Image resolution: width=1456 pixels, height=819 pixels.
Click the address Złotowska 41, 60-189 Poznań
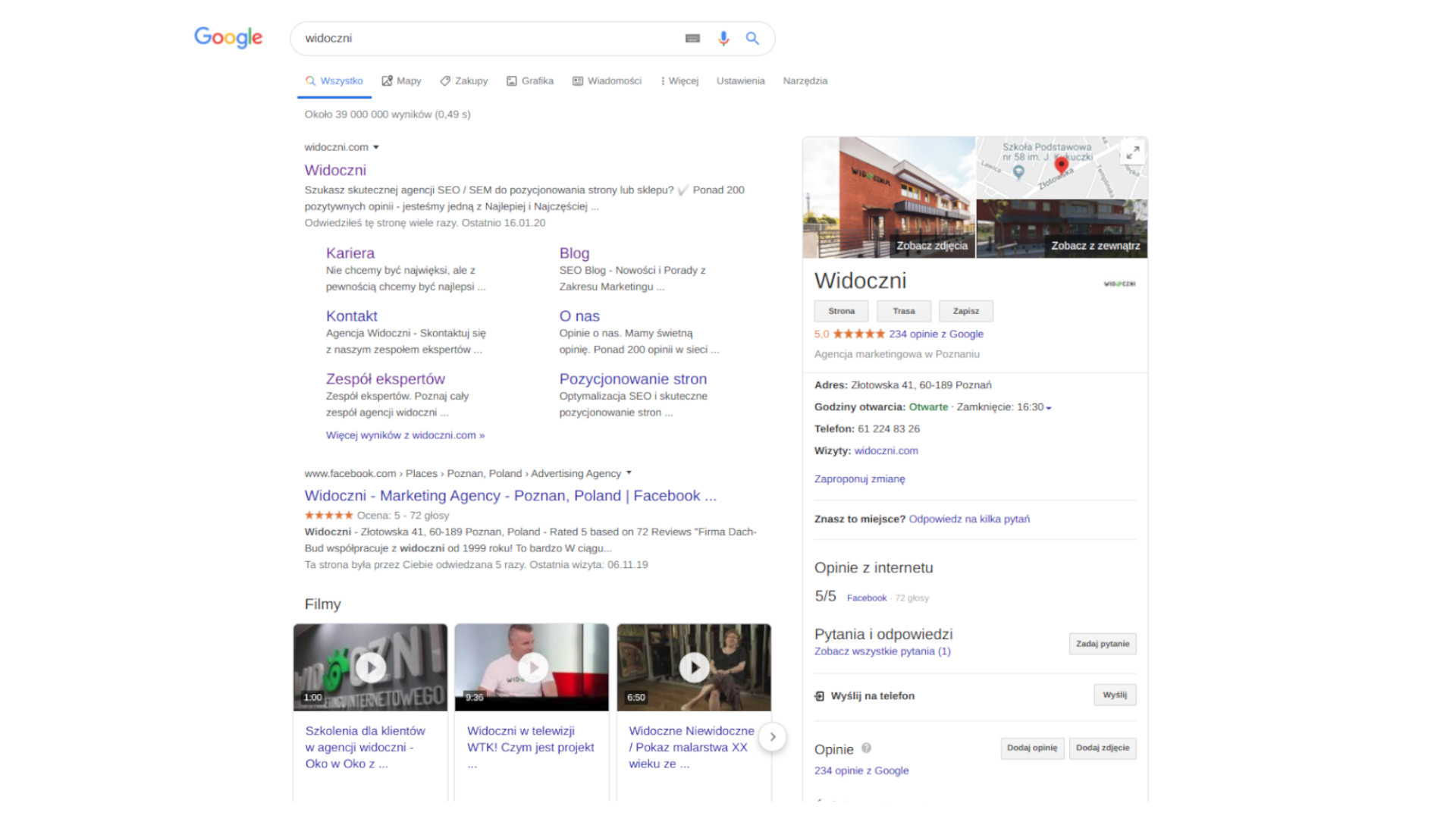click(x=921, y=385)
